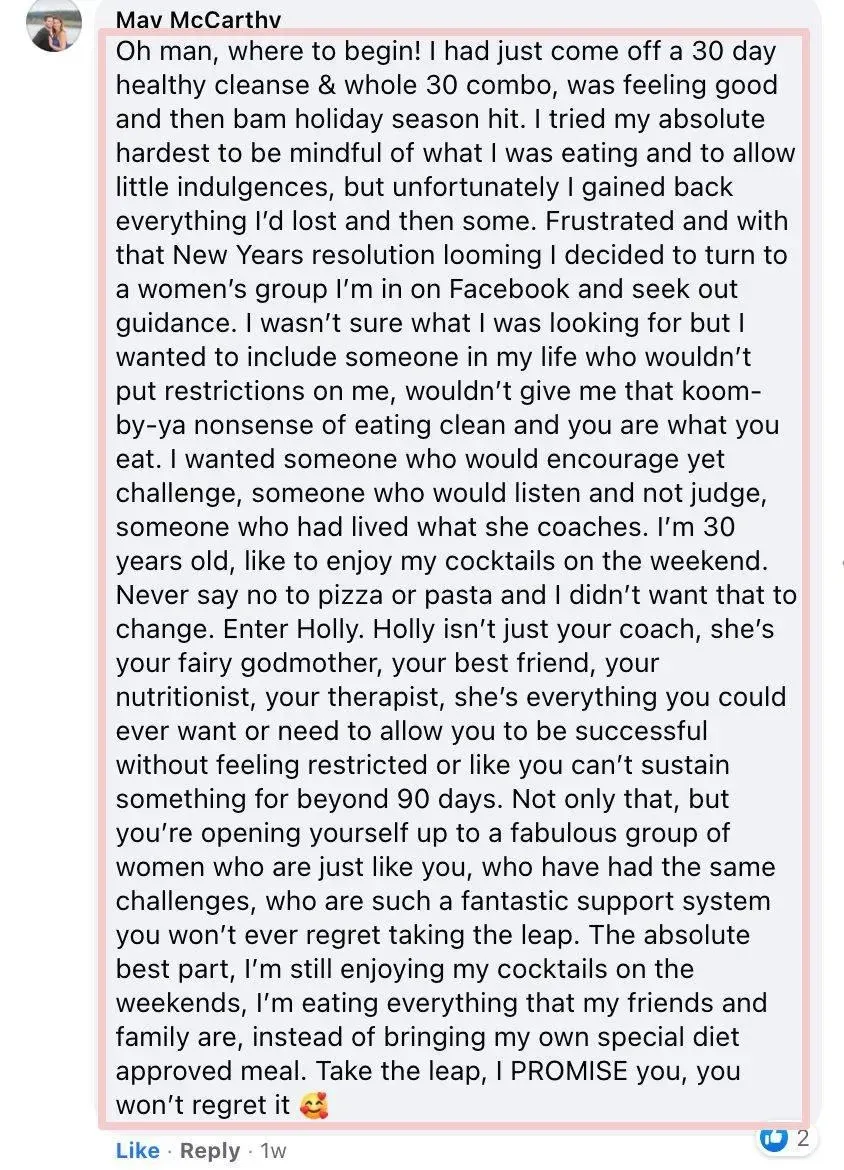Click the phrase pizza or pasta
844x1170 pixels.
coord(406,595)
